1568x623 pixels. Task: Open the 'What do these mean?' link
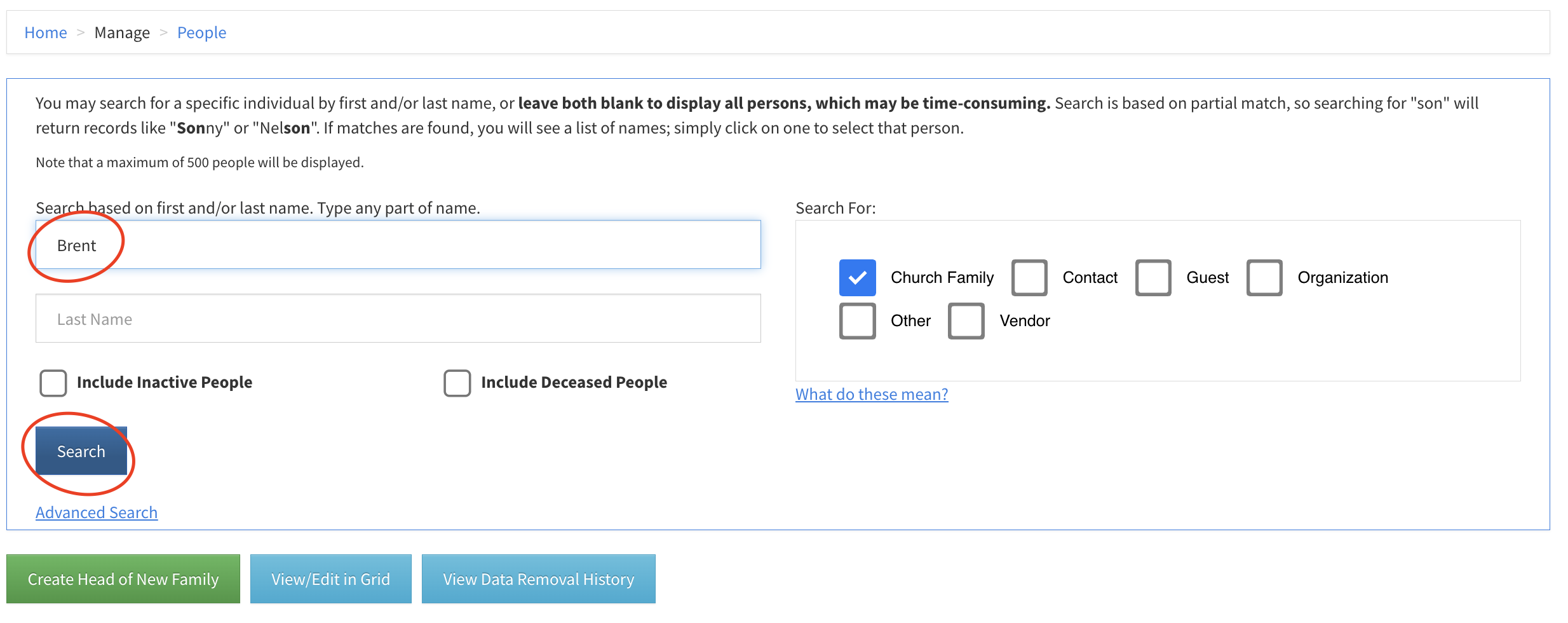(871, 394)
